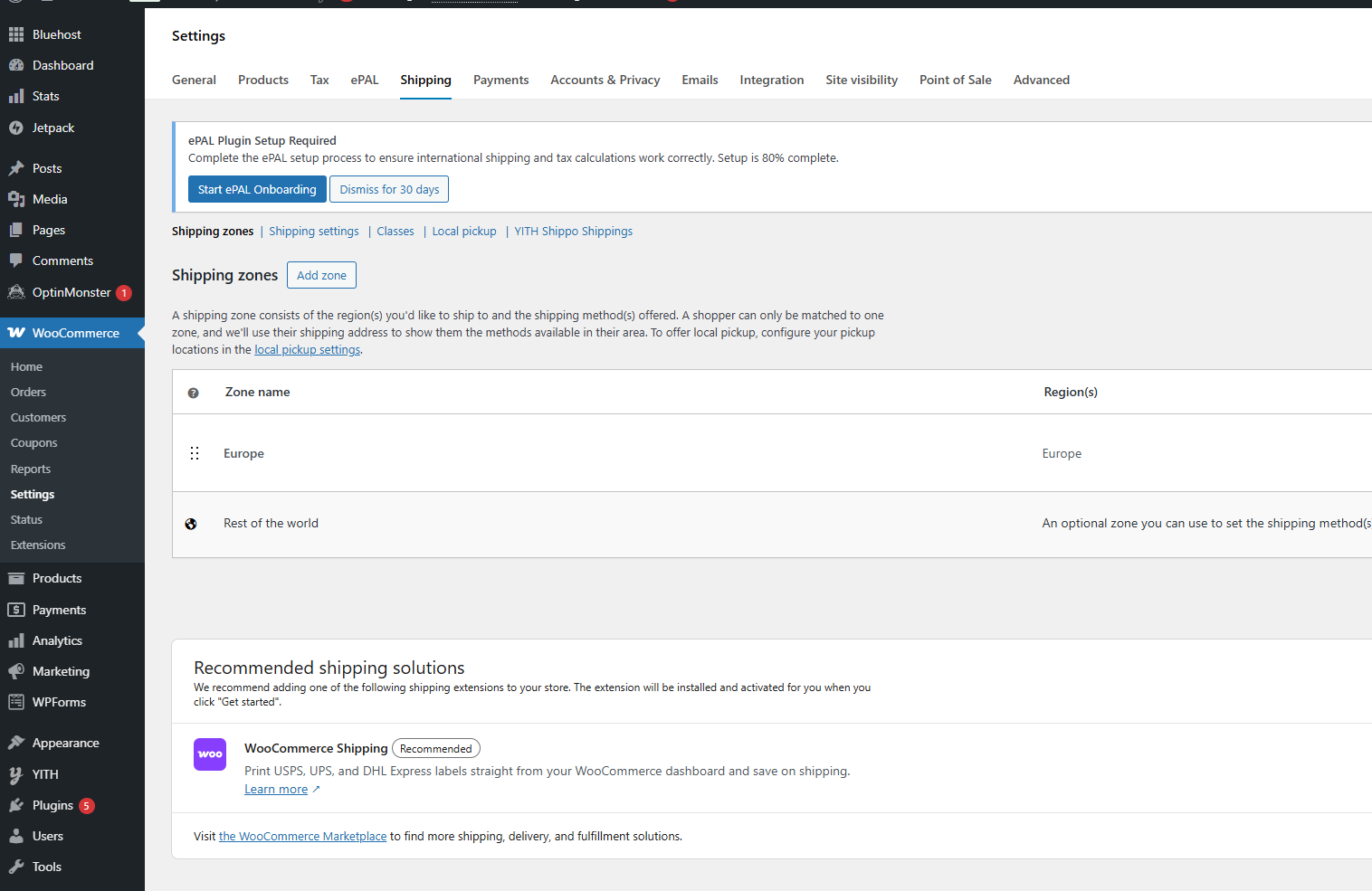Click the Add zone button
Screen dimensions: 1372x891
(x=321, y=275)
